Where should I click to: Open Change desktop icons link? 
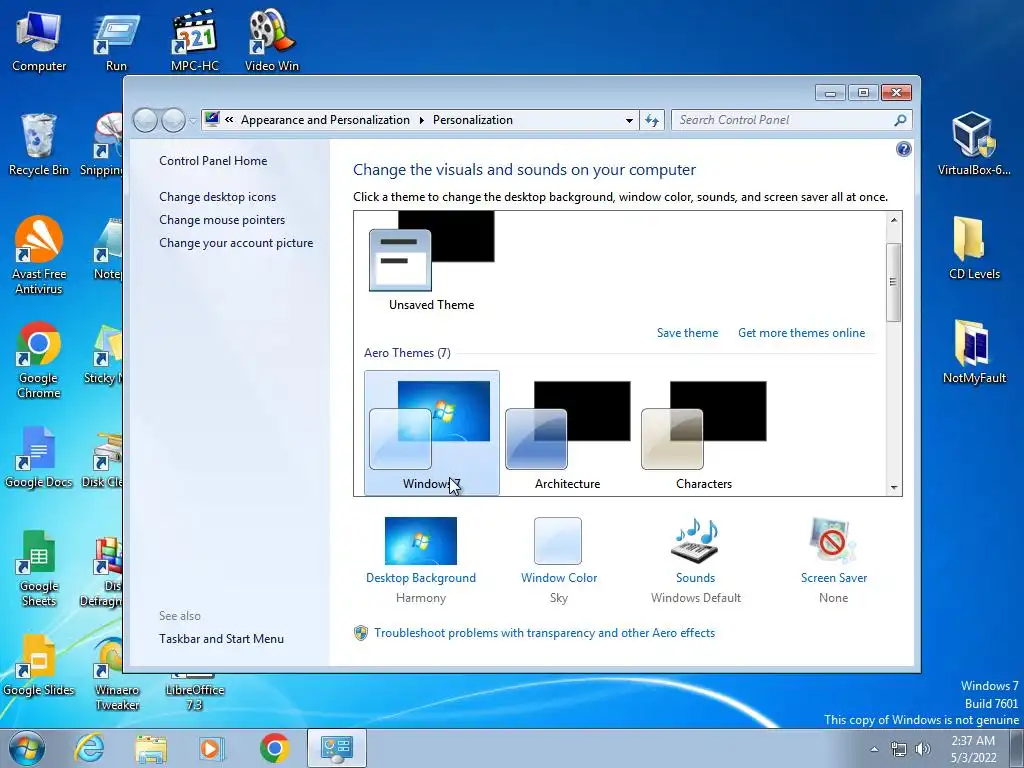(x=217, y=197)
